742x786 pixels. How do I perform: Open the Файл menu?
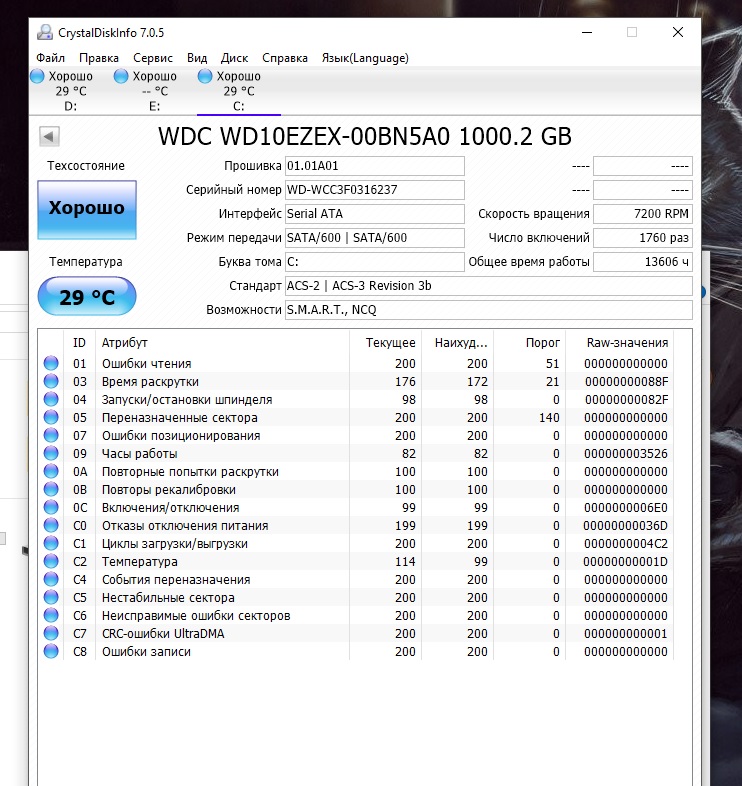[x=51, y=58]
